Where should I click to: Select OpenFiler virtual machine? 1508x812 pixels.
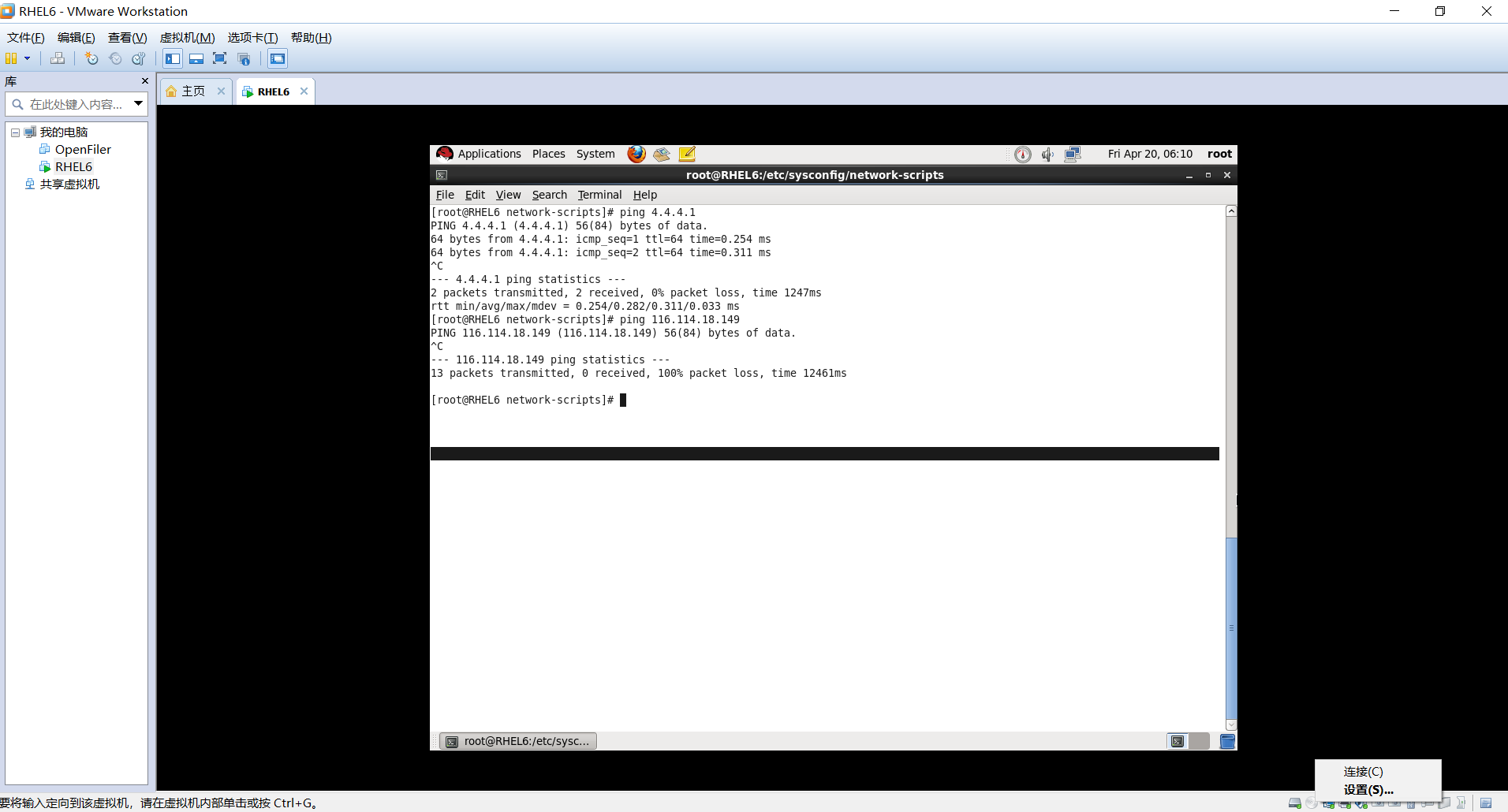(x=83, y=150)
